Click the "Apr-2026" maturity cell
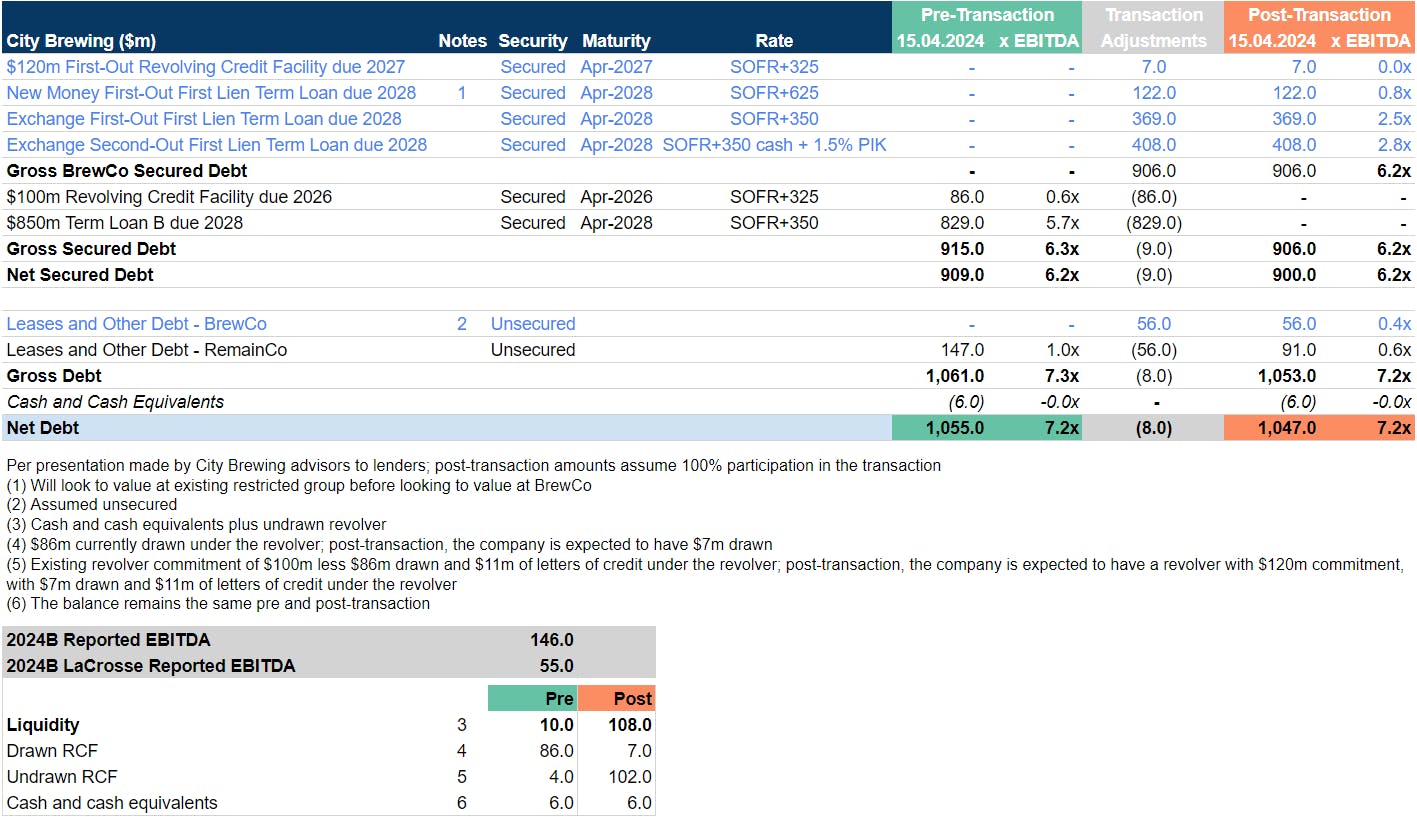The image size is (1417, 817). pos(616,197)
